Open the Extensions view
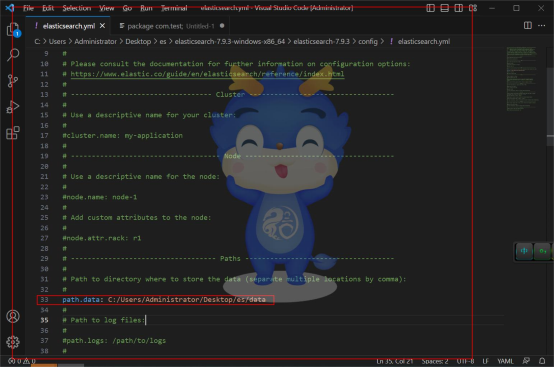Screen dimensions: 554x367 [x=13, y=133]
